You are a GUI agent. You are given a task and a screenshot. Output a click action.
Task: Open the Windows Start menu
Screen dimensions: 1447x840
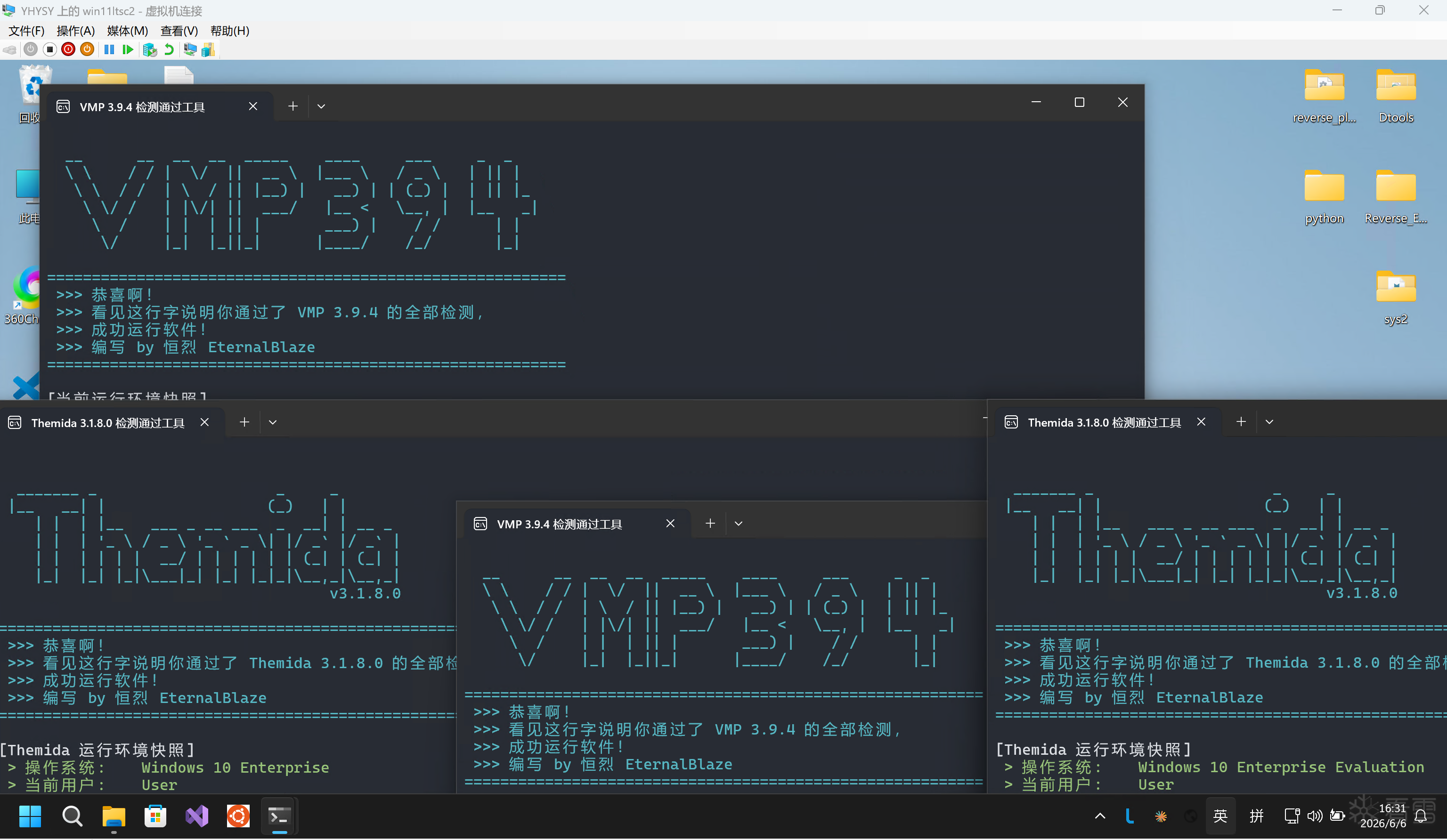tap(30, 817)
